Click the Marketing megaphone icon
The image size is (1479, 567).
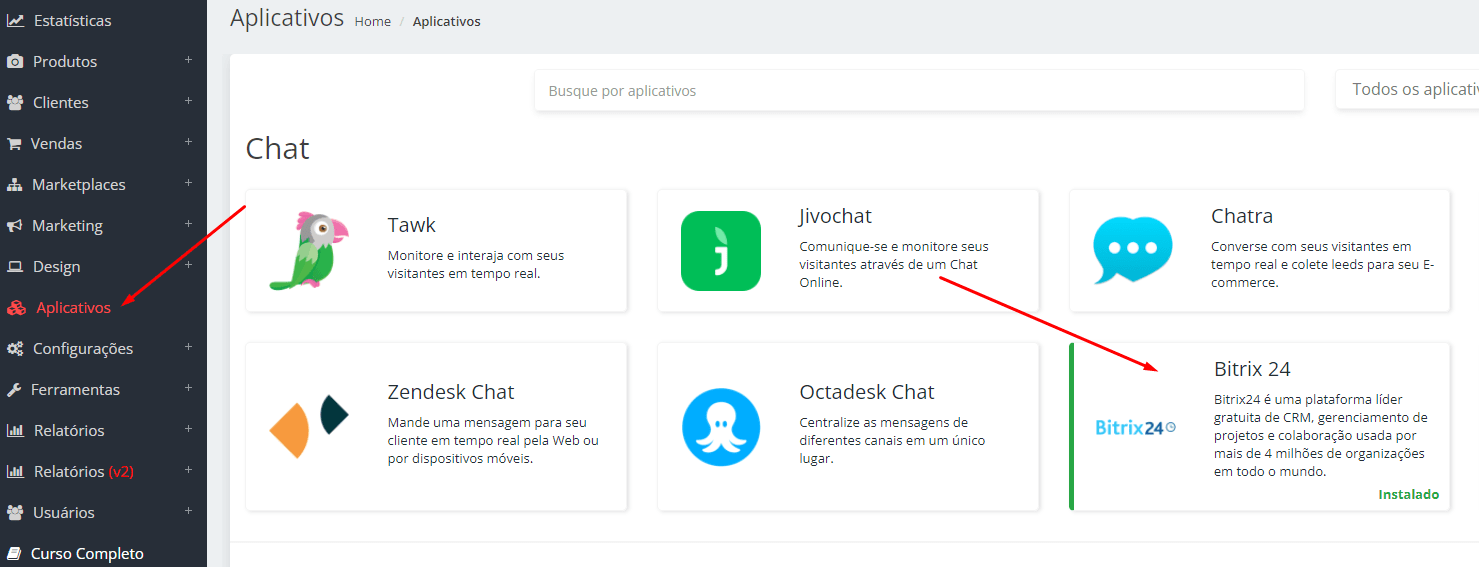pyautogui.click(x=15, y=226)
